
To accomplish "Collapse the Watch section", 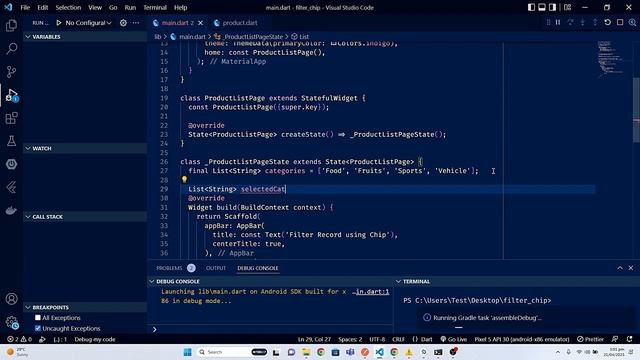I will point(85,148).
